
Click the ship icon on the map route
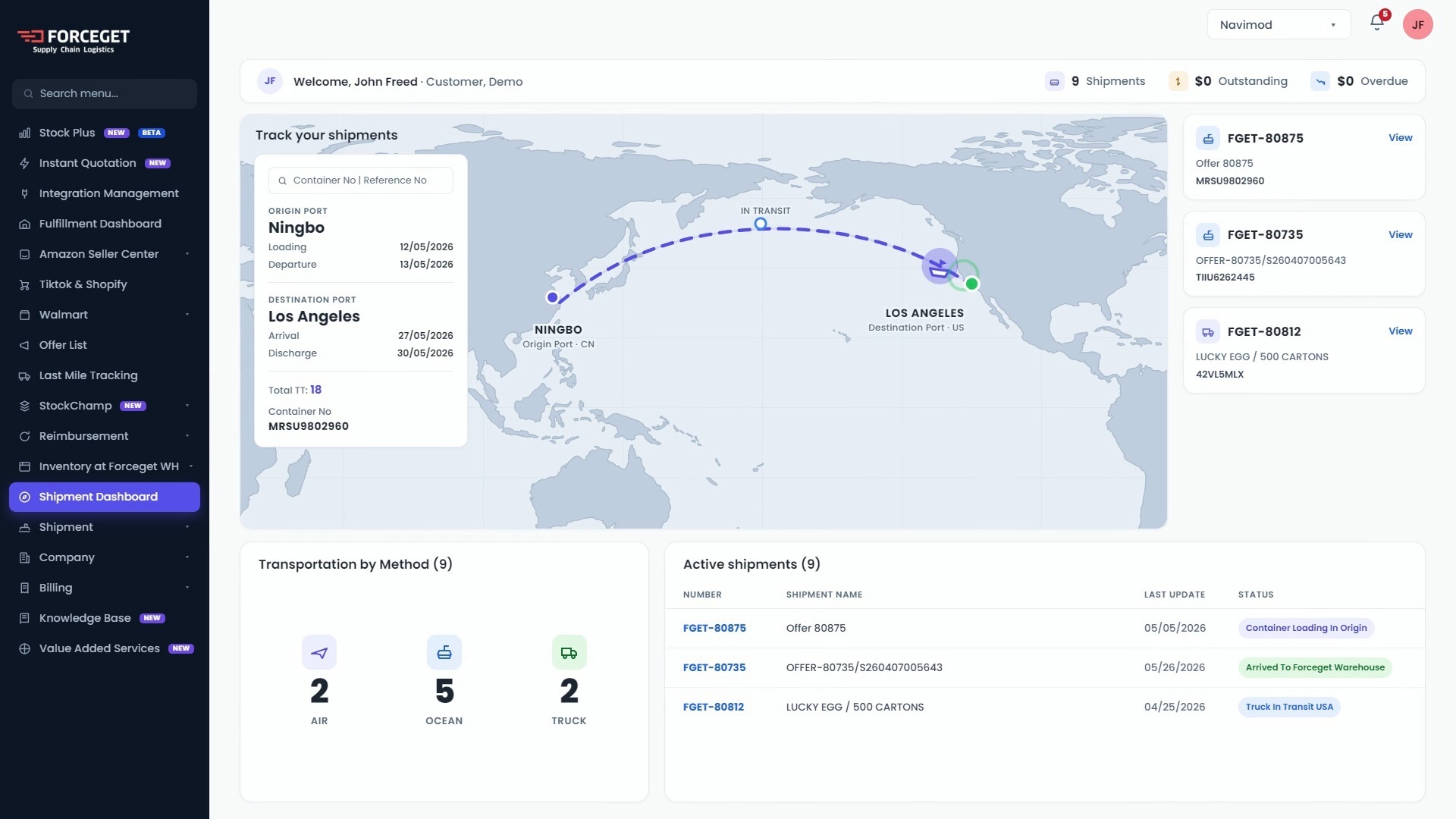point(940,267)
